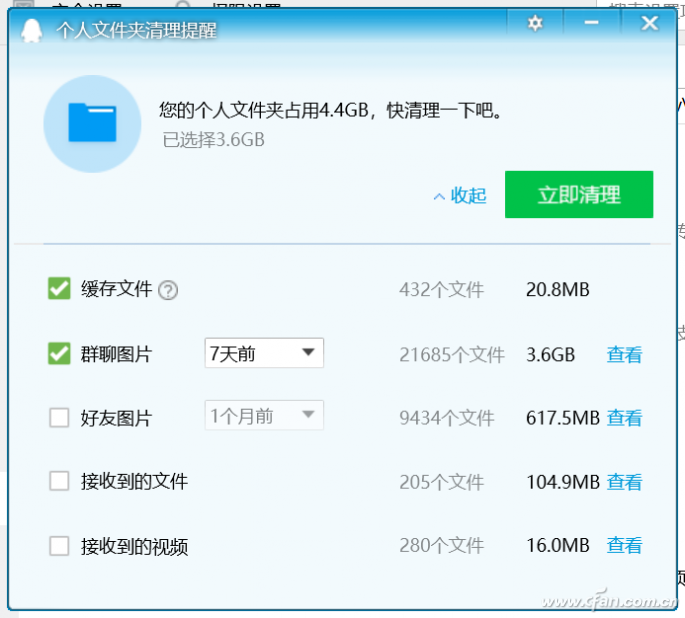Screen dimensions: 685x618
Task: Click the 个人文件夹清理提醒 window title
Action: (136, 31)
